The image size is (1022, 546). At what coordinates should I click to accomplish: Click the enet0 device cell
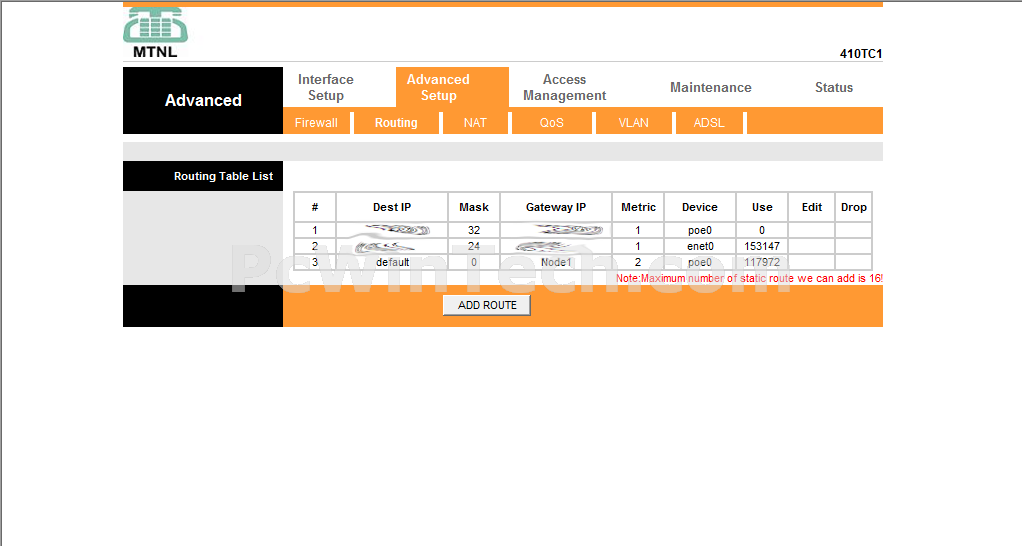point(700,246)
